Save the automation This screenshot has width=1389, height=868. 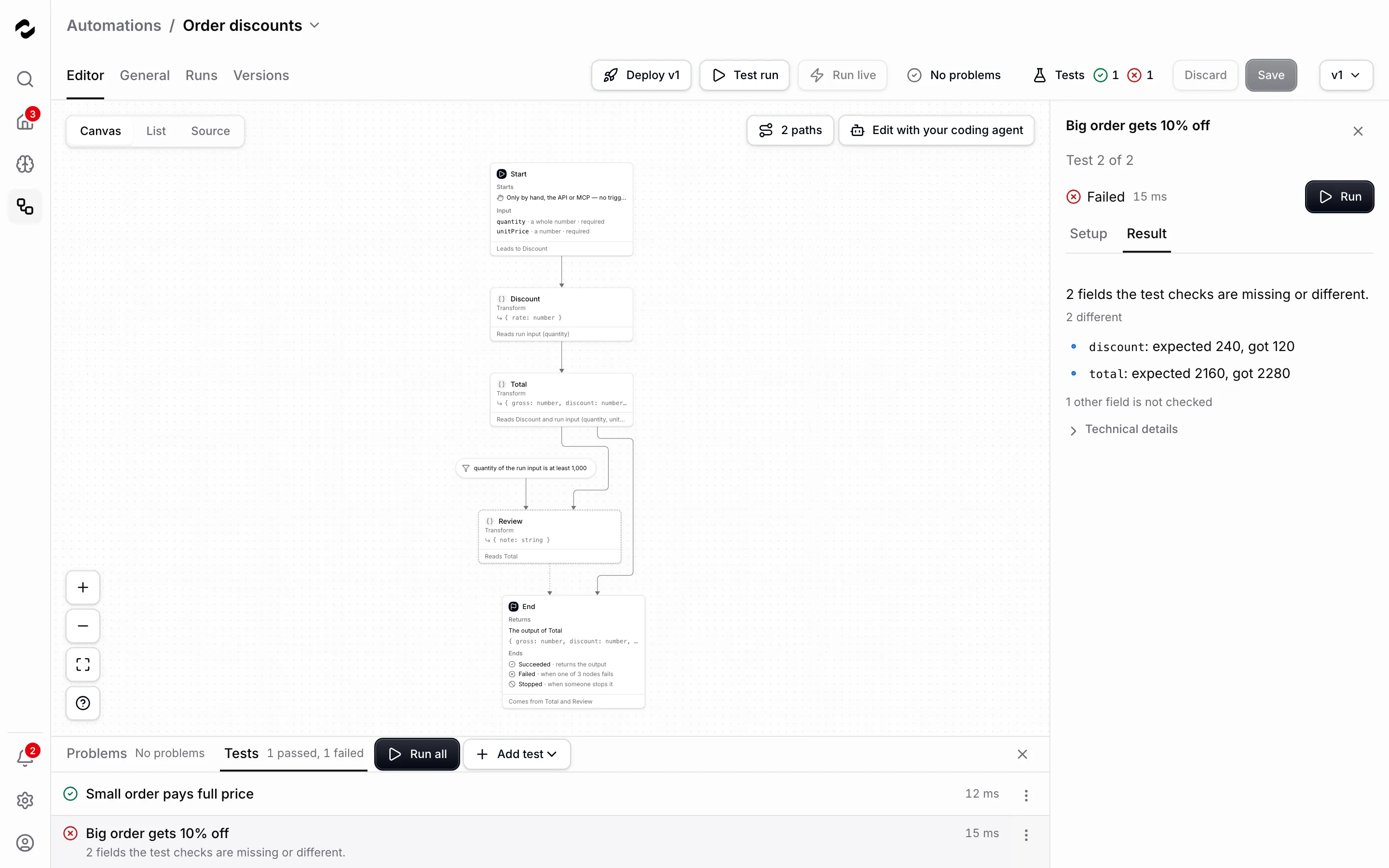click(x=1271, y=75)
